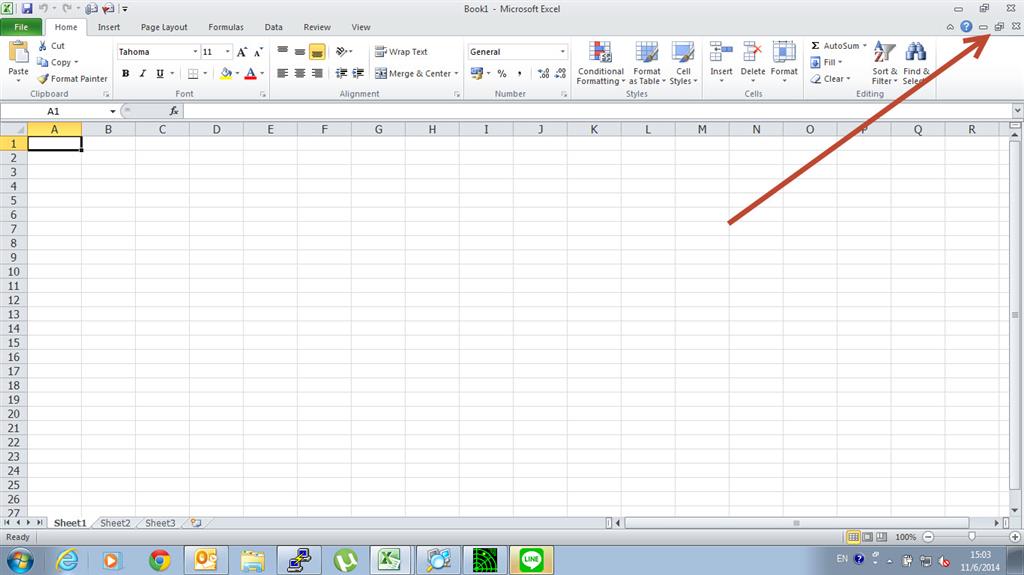Screen dimensions: 1024x575
Task: Expand the Merge & Center dropdown arrow
Action: coord(456,73)
